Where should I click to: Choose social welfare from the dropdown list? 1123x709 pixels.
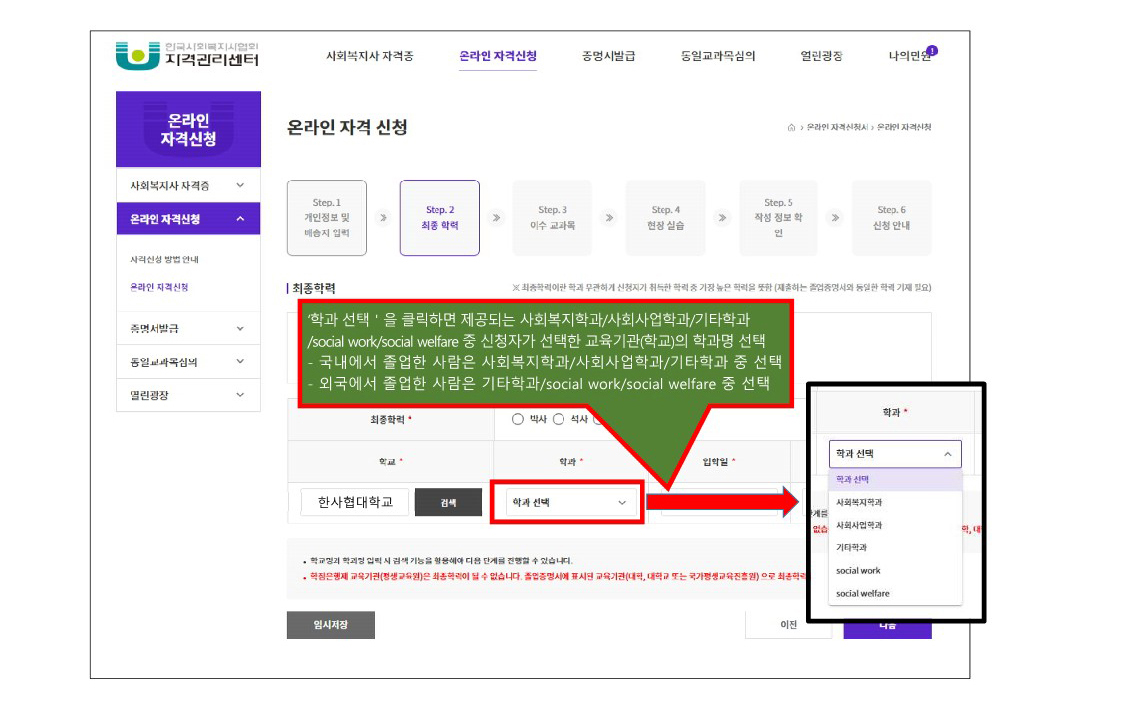pyautogui.click(x=895, y=594)
